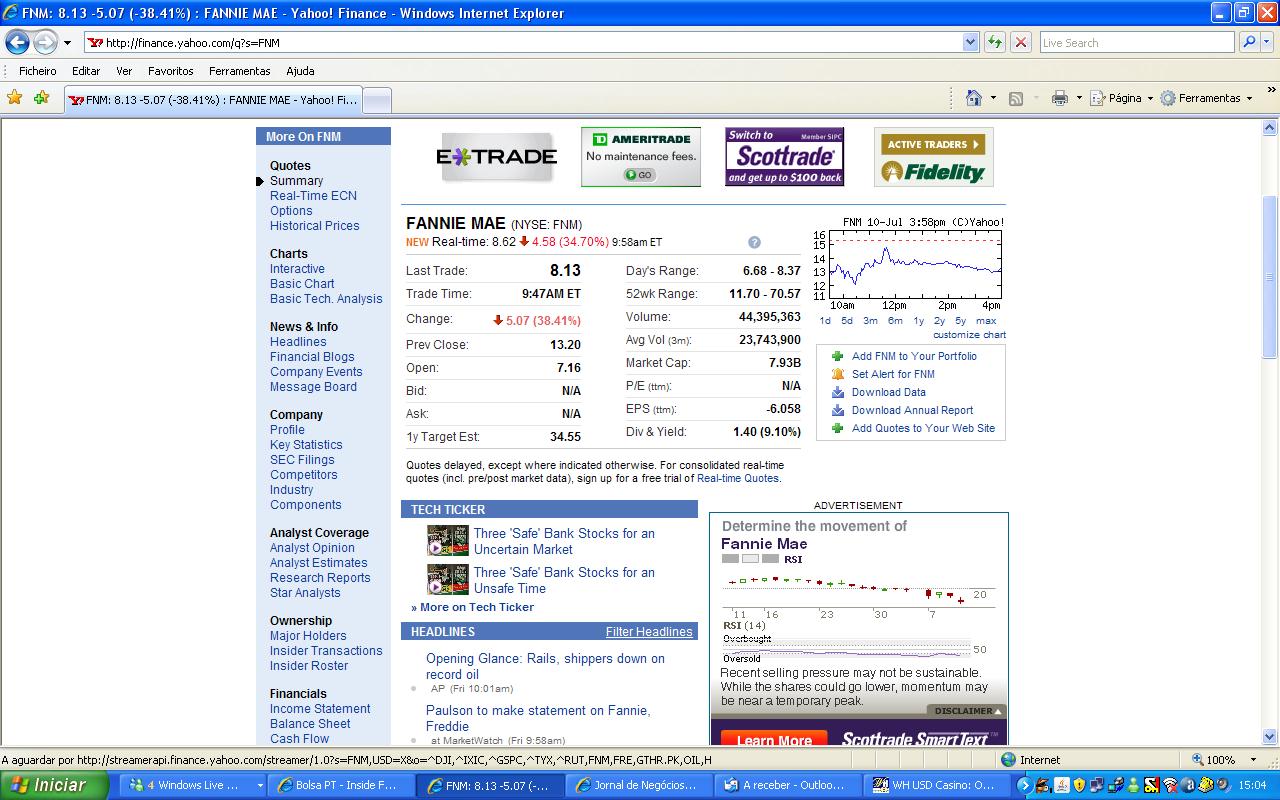The image size is (1280, 800).
Task: Click the download icon beside Download Data
Action: (x=838, y=392)
